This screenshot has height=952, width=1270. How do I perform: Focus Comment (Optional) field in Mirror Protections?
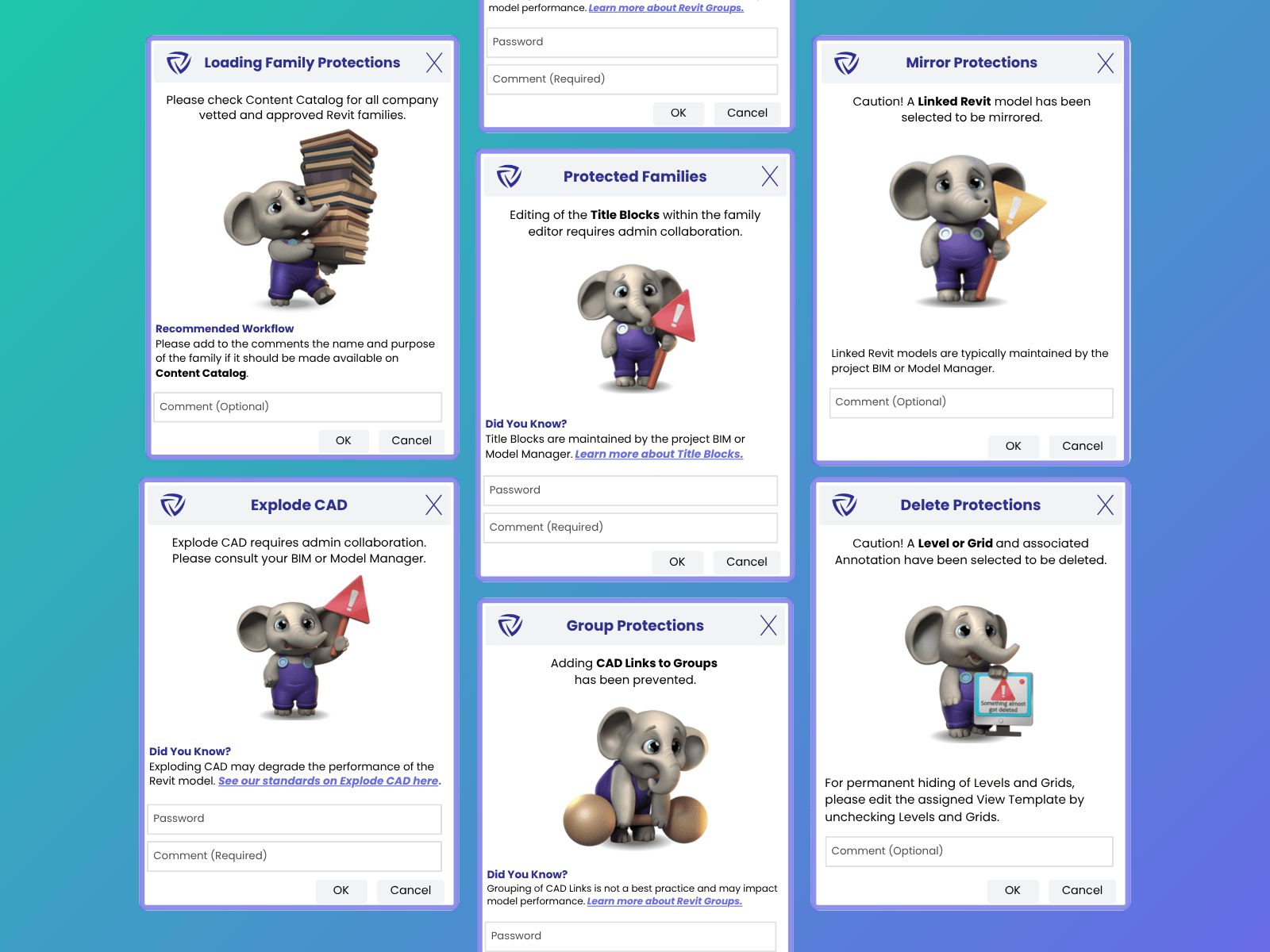tap(972, 402)
